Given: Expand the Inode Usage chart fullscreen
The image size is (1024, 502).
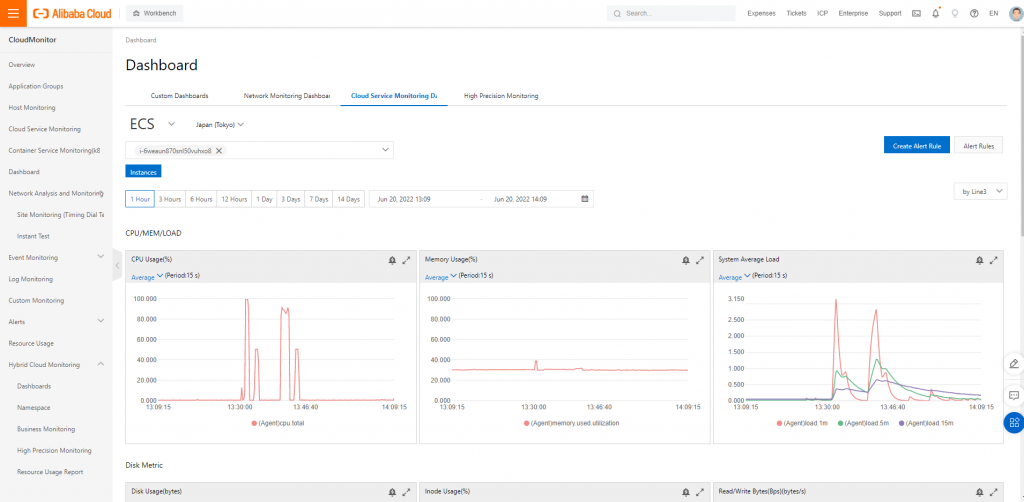Looking at the screenshot, I should point(700,492).
